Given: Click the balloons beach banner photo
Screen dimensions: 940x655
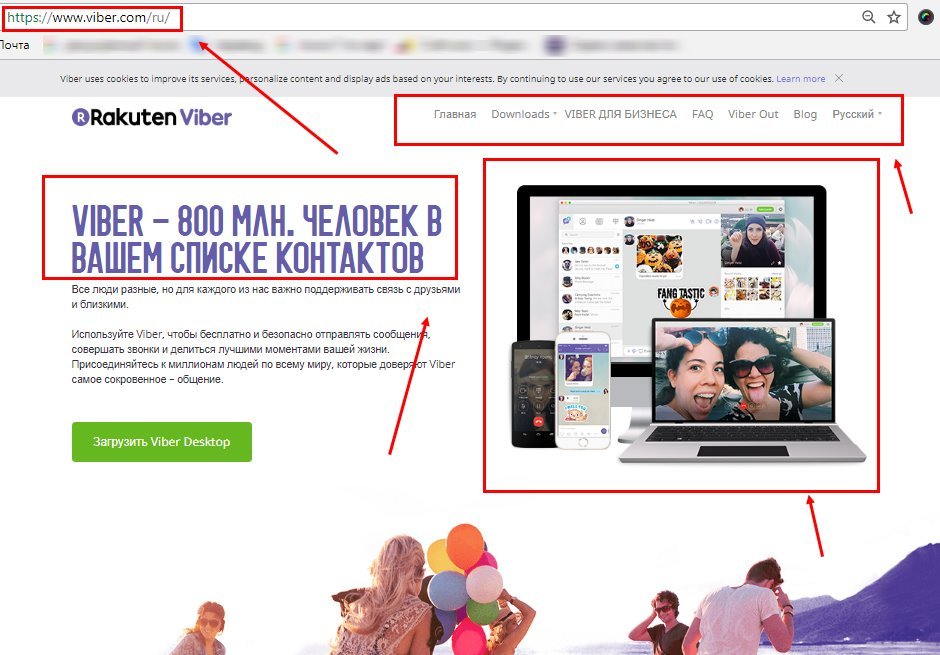Looking at the screenshot, I should pos(470,578).
